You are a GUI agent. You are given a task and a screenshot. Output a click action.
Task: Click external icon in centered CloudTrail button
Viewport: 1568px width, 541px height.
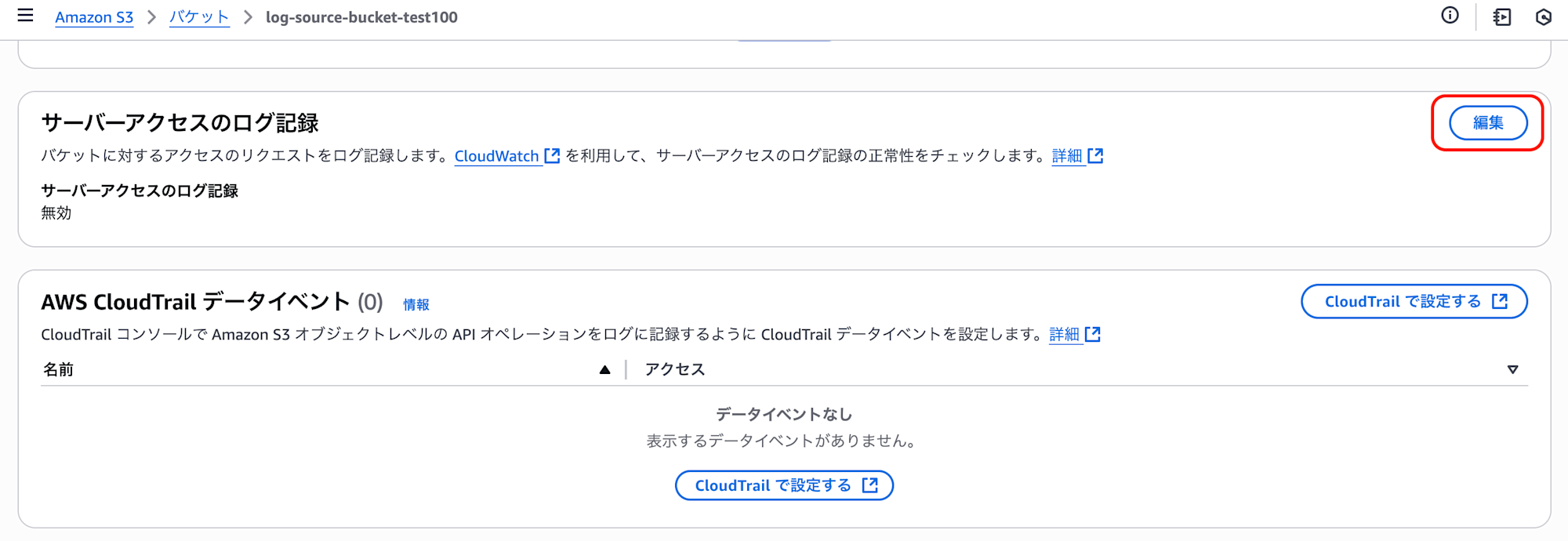(869, 485)
